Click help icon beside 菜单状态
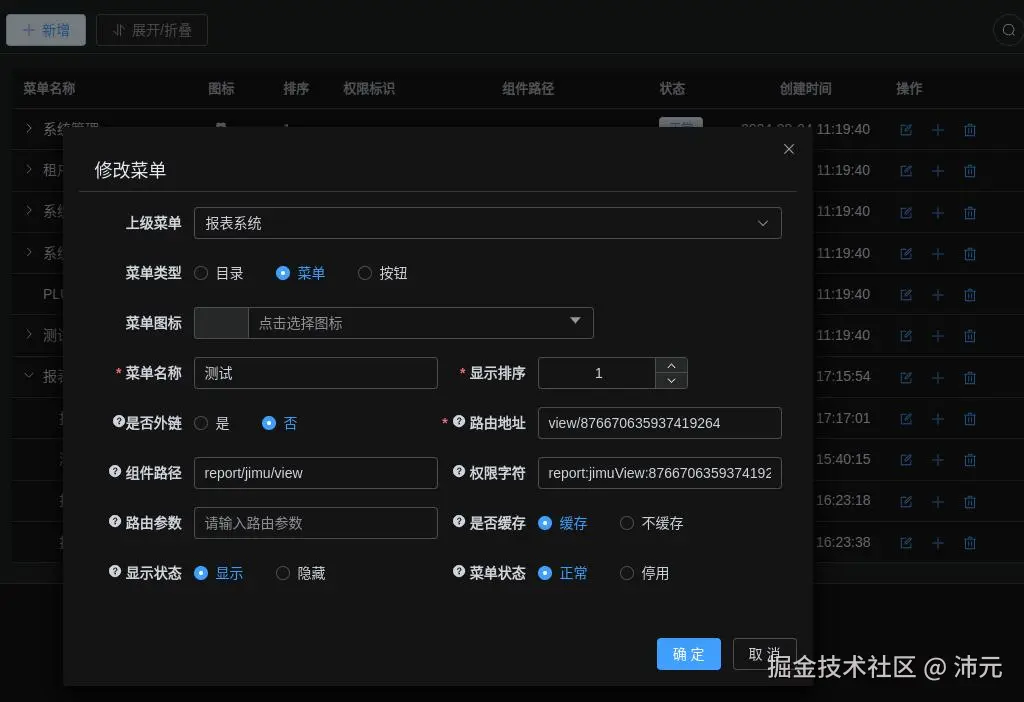This screenshot has height=702, width=1024. click(459, 571)
